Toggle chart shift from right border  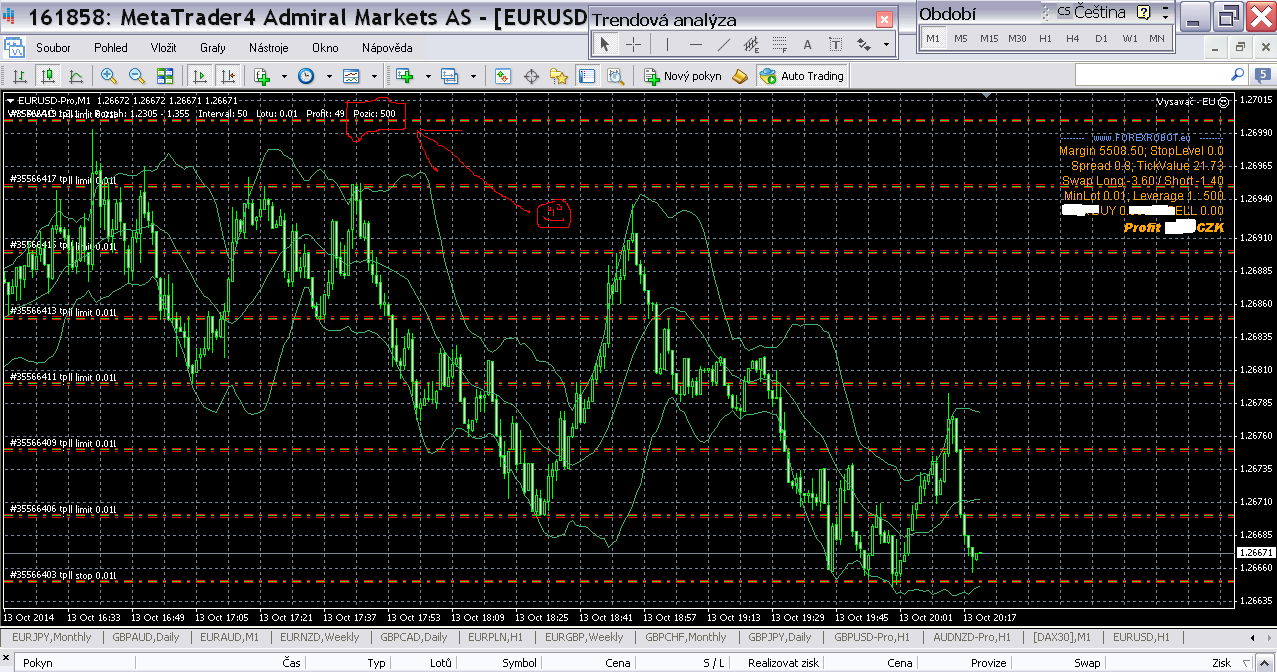228,76
